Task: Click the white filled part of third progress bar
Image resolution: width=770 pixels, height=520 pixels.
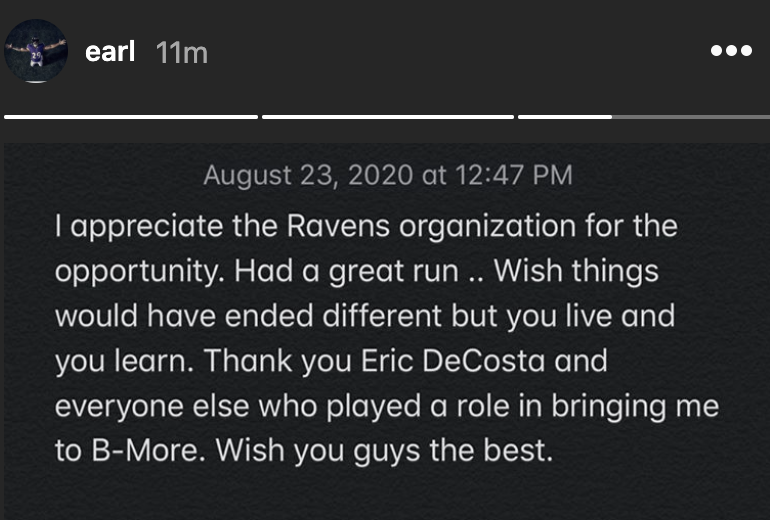Action: click(565, 117)
